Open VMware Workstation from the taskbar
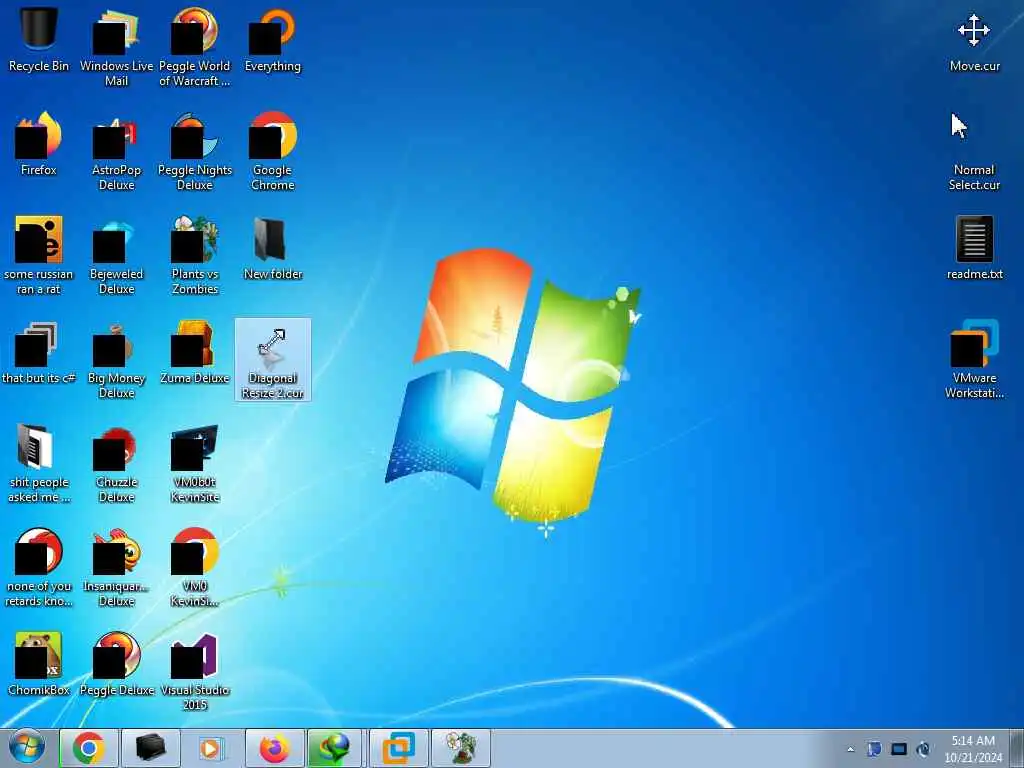The width and height of the screenshot is (1024, 768). (398, 748)
